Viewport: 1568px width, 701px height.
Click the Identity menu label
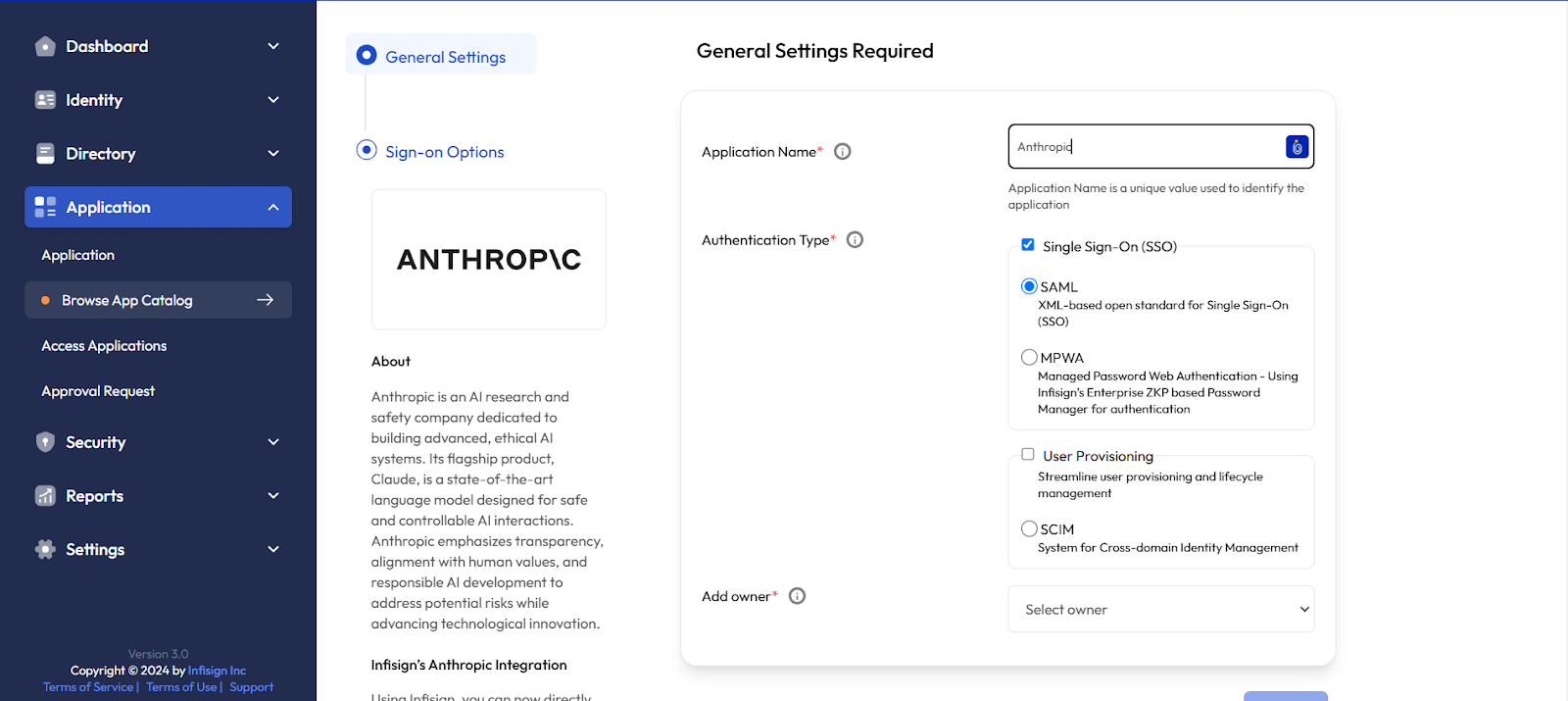pyautogui.click(x=94, y=100)
